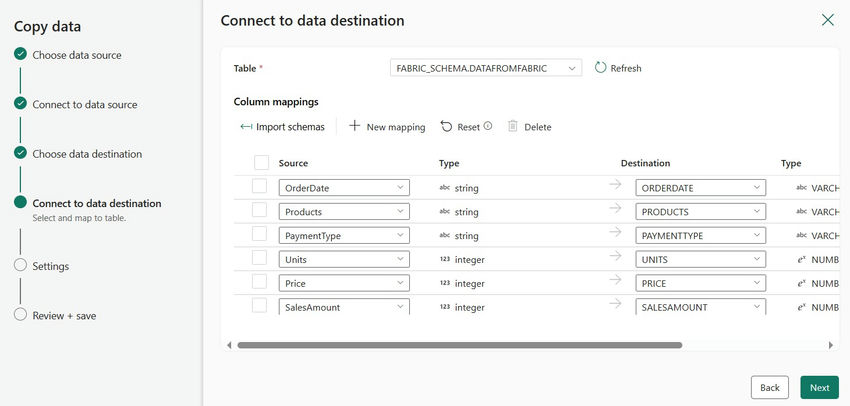Close the Connect to data destination dialog
Image resolution: width=850 pixels, height=406 pixels.
point(827,20)
